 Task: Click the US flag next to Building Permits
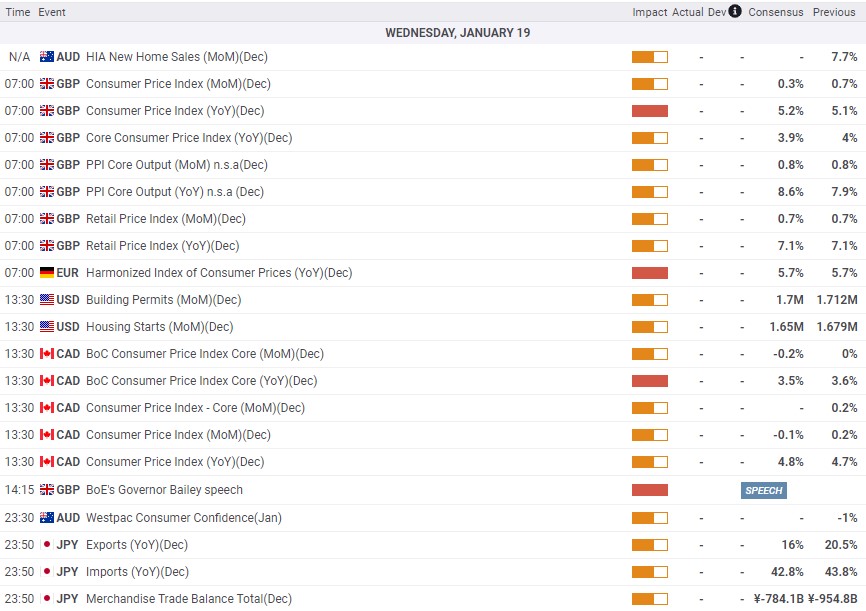pyautogui.click(x=46, y=300)
